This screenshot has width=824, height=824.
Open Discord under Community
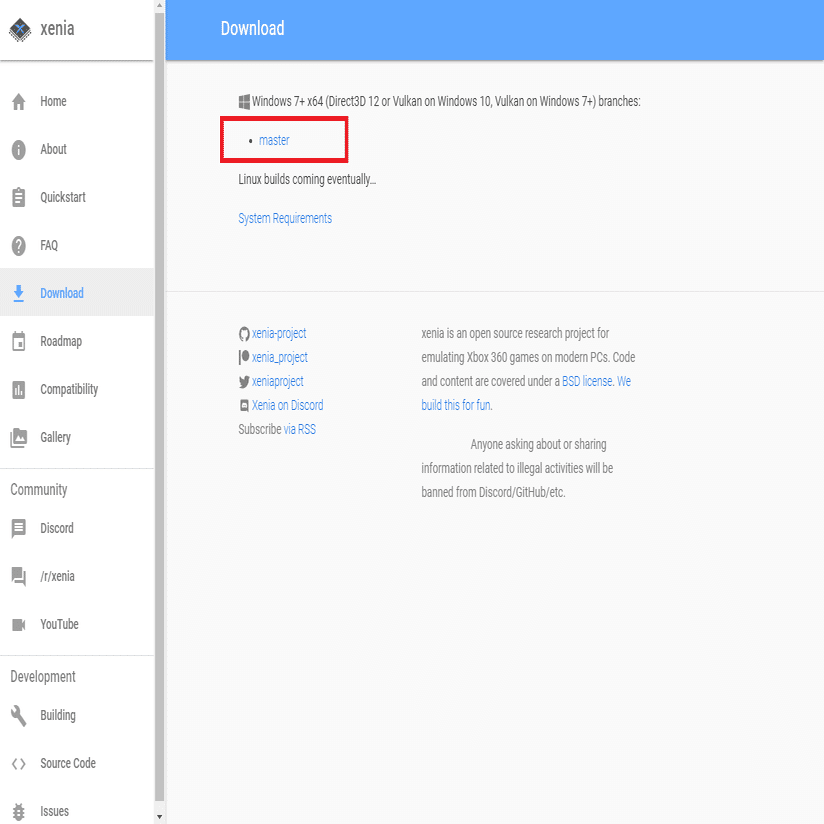pos(77,528)
